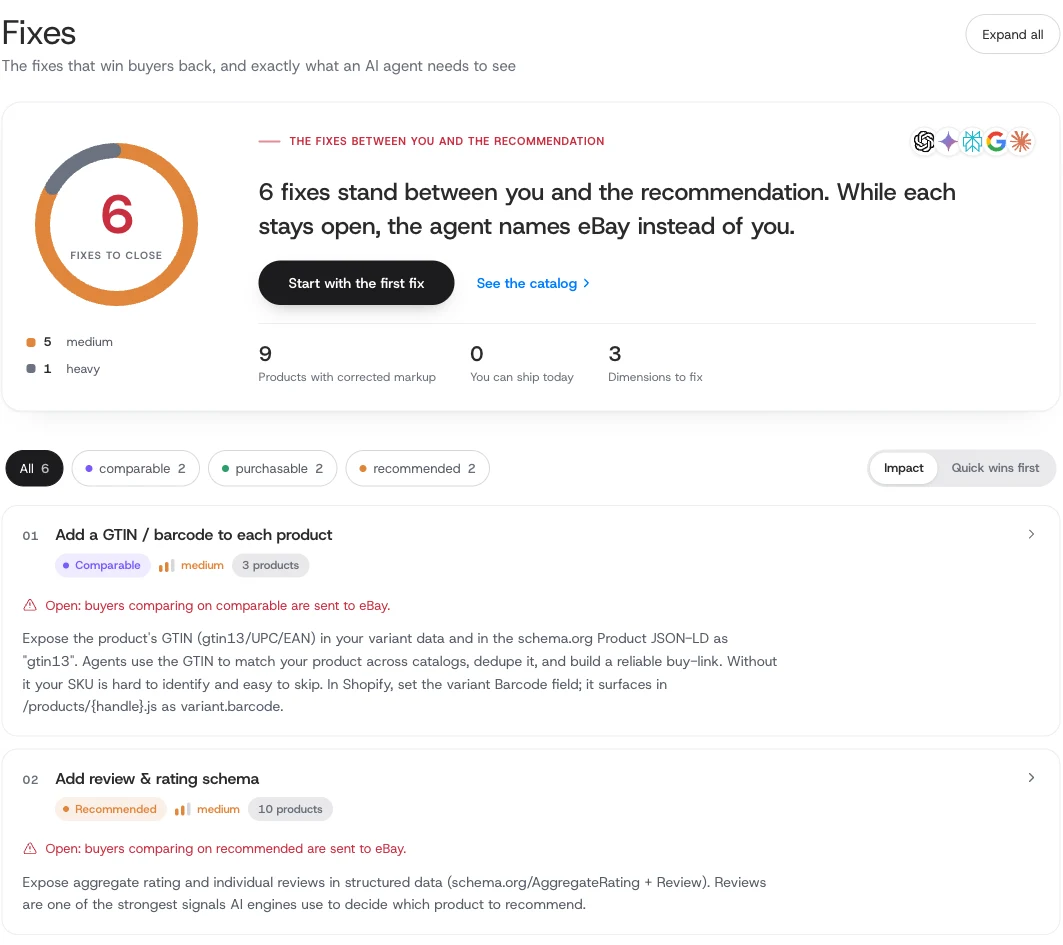Select the Impact sorting option
Viewport: 1063px width, 945px height.
(x=903, y=468)
